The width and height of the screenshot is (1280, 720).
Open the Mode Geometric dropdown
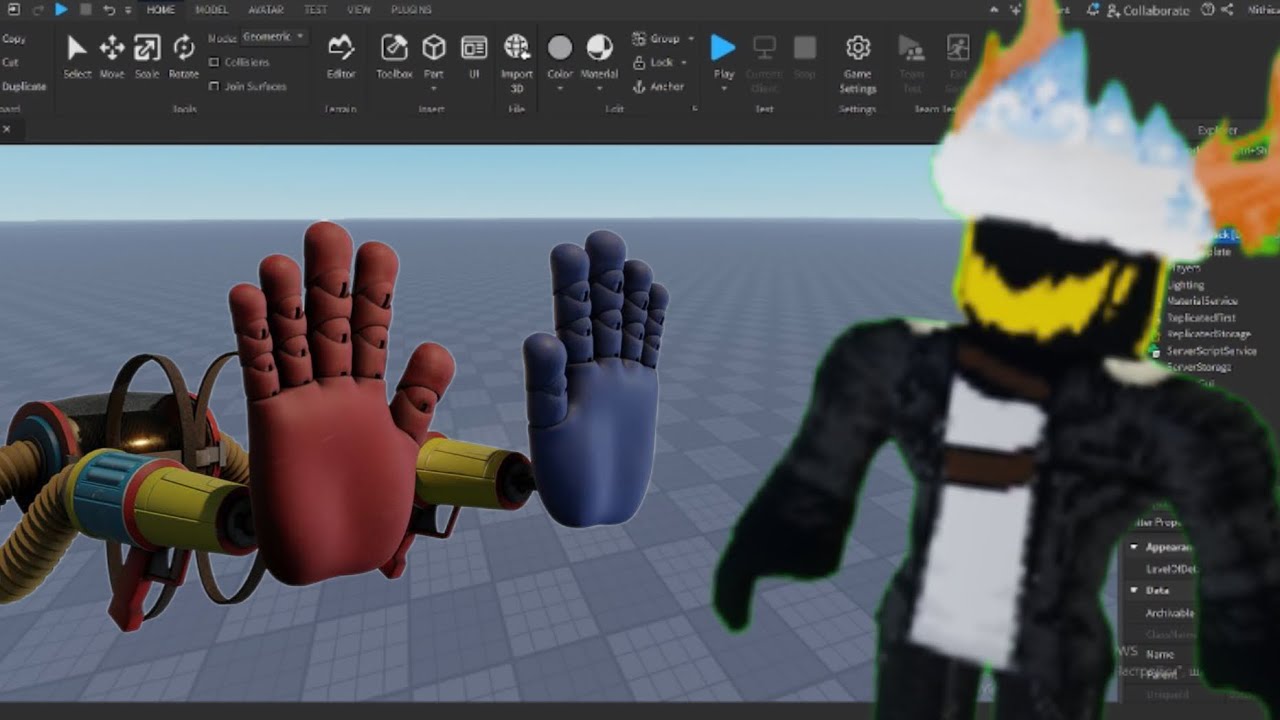(275, 37)
